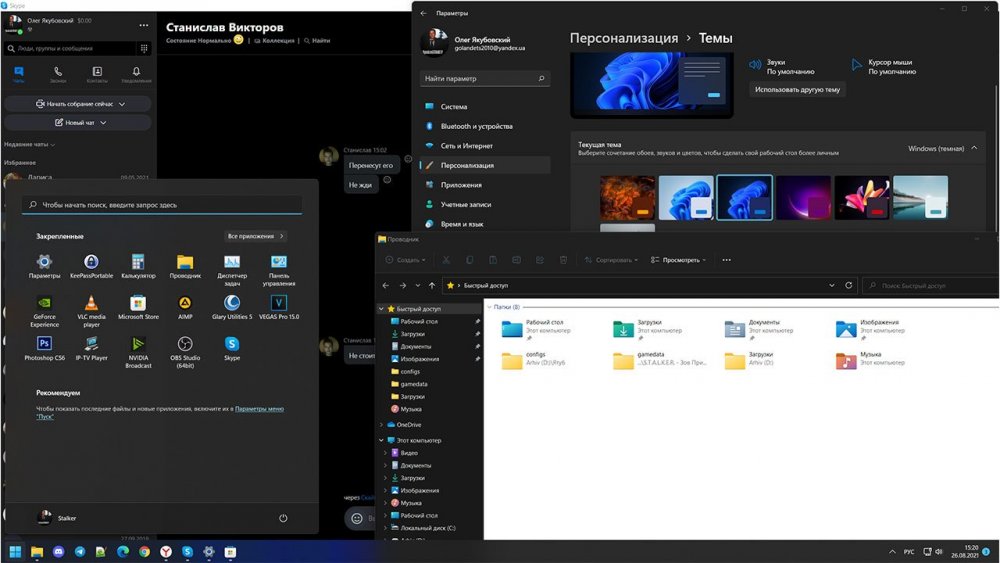Screen dimensions: 1000x563
Task: Open VLC media player from pinned apps
Action: [91, 303]
